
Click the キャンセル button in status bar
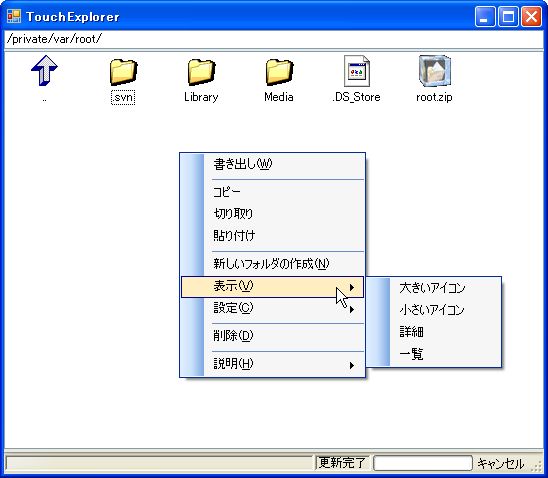point(500,464)
